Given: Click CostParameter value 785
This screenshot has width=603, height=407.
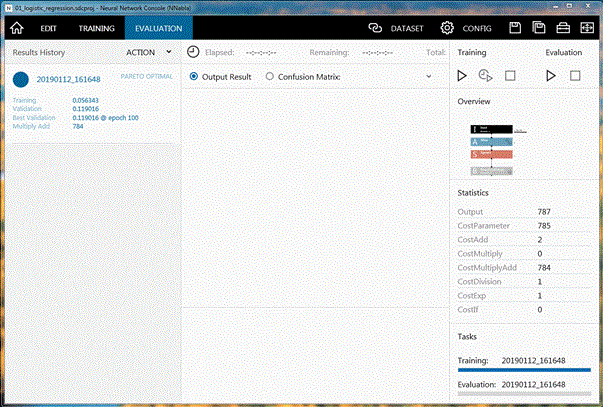Looking at the screenshot, I should click(x=544, y=226).
